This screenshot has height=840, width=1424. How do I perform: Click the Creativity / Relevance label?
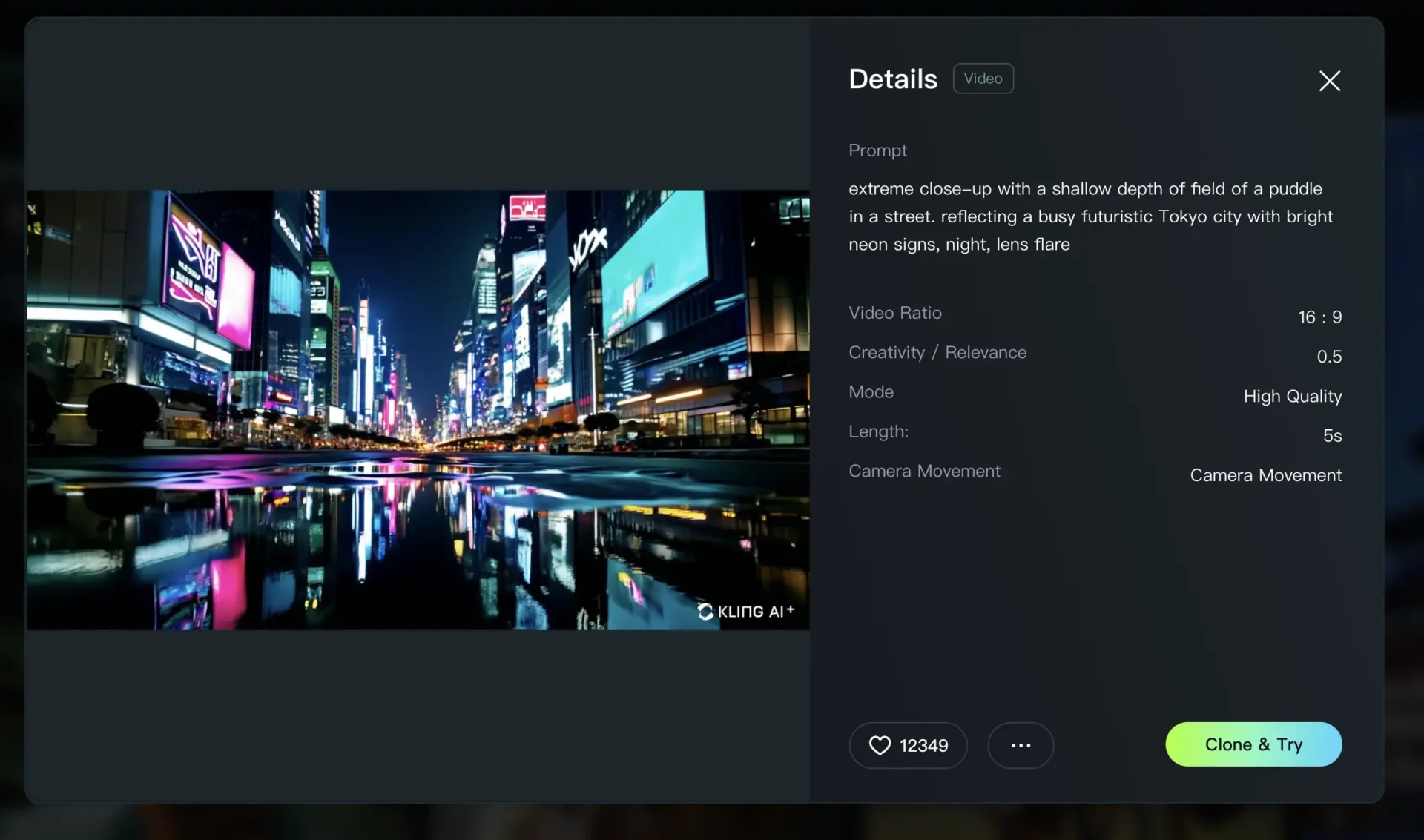937,352
